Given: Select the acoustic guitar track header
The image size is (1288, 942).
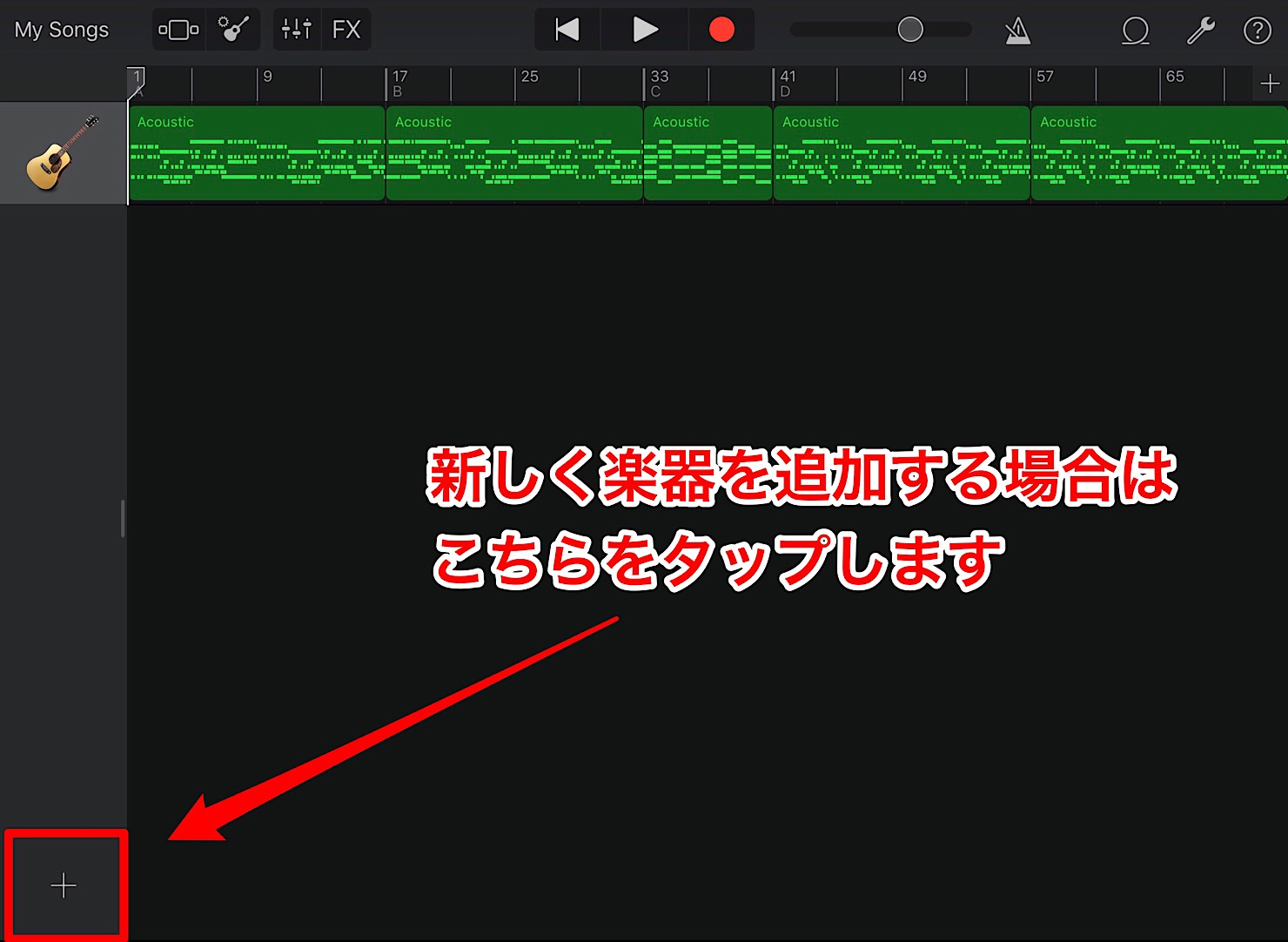Looking at the screenshot, I should pyautogui.click(x=64, y=153).
